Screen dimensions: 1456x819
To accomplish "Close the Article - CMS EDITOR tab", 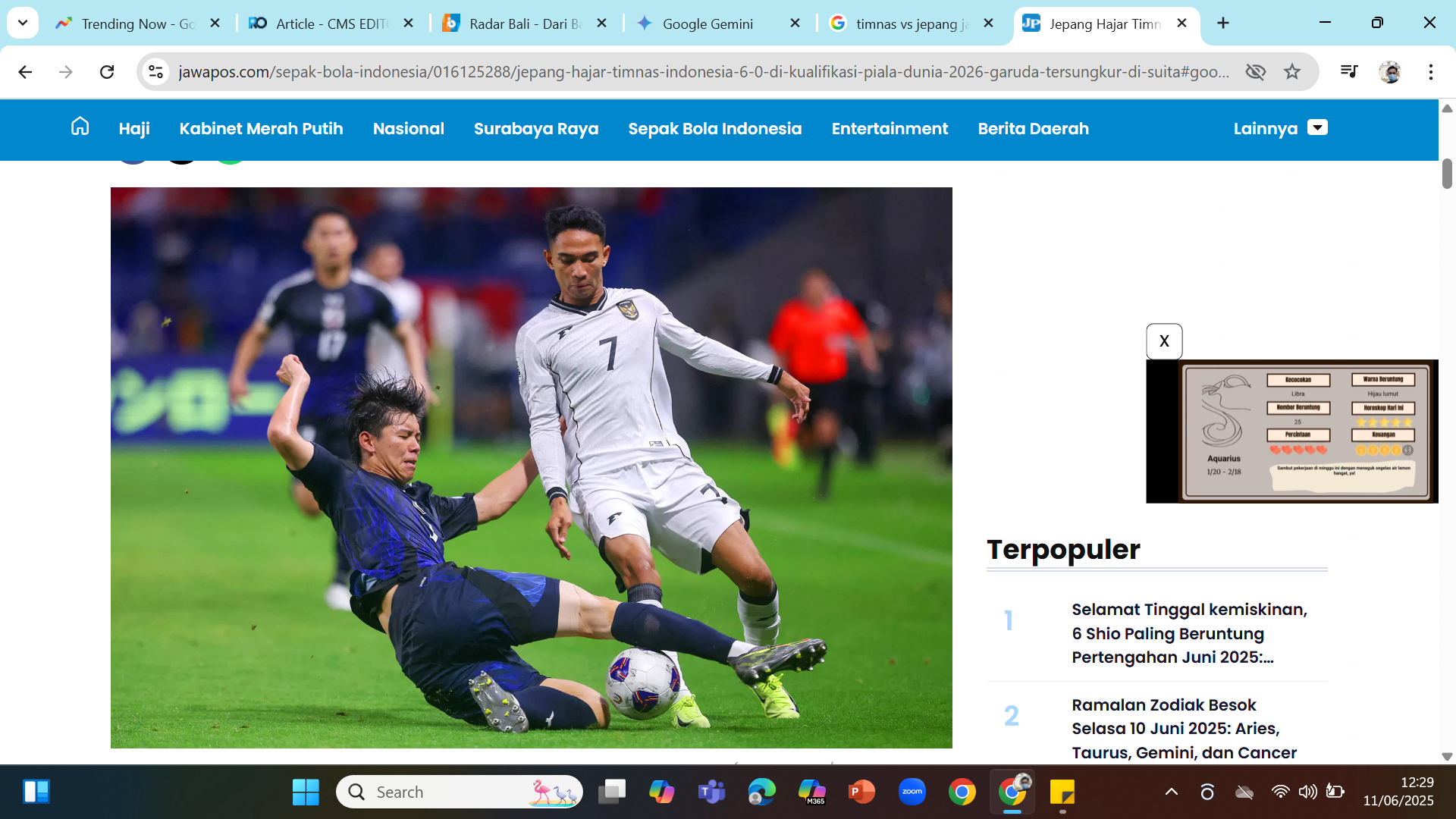I will pyautogui.click(x=409, y=24).
